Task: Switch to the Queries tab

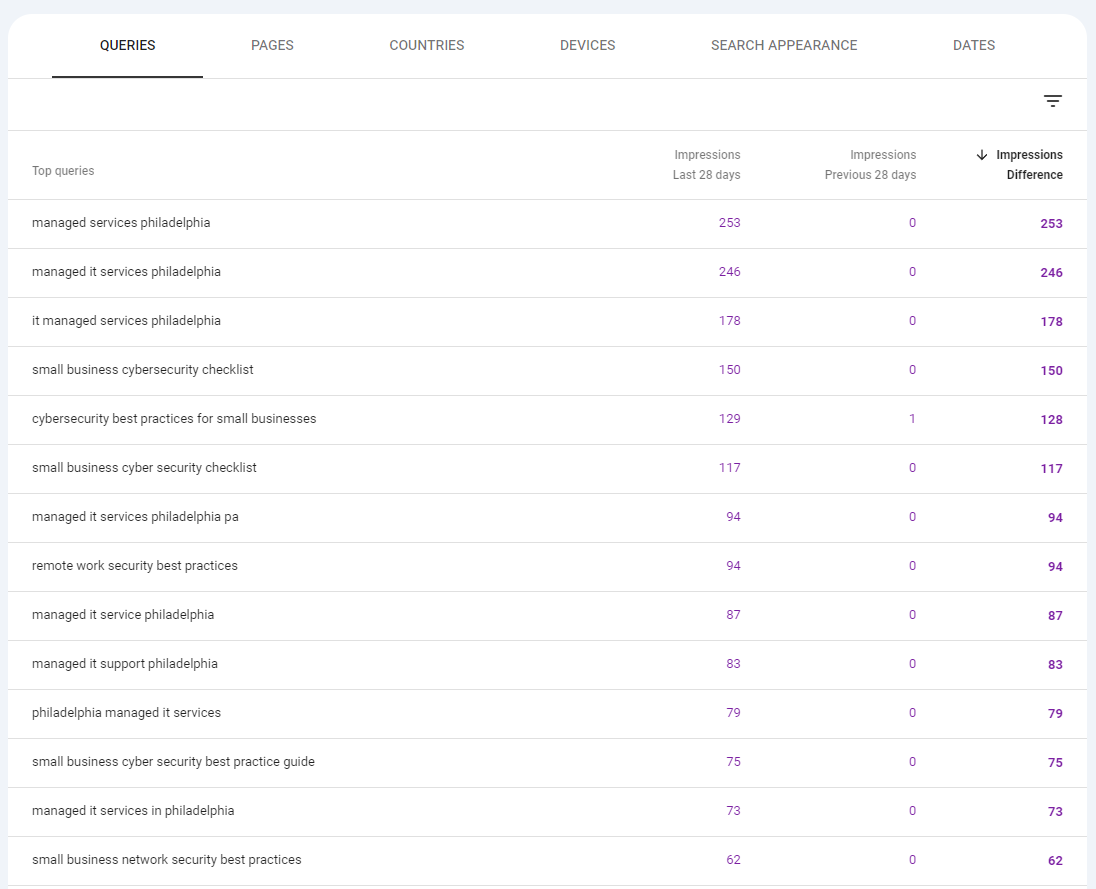Action: pos(128,46)
